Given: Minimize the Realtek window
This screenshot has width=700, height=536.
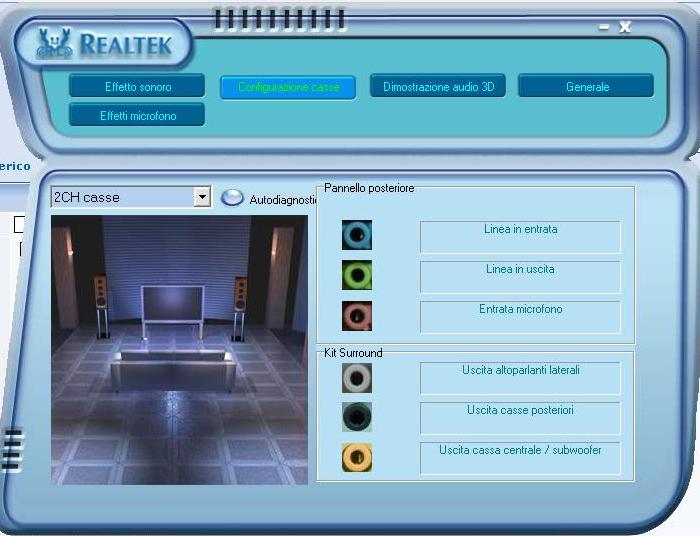Looking at the screenshot, I should click(604, 27).
